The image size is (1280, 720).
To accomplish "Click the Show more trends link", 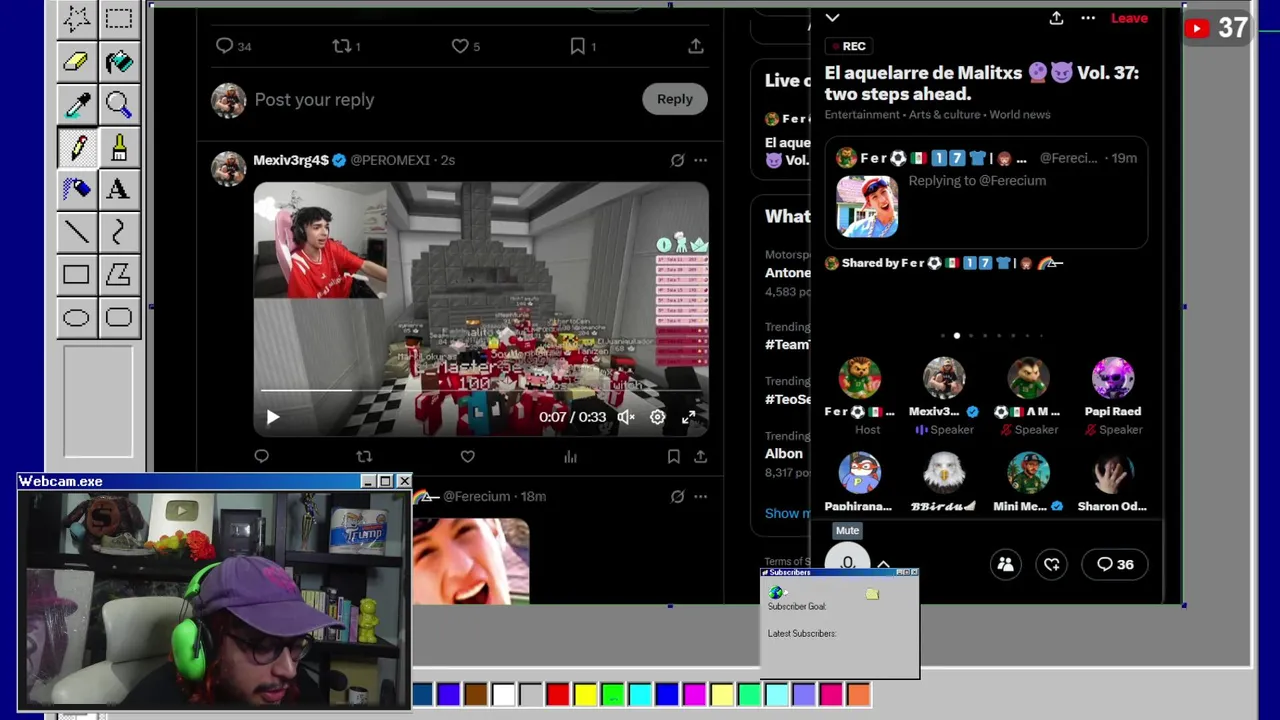I will (788, 513).
